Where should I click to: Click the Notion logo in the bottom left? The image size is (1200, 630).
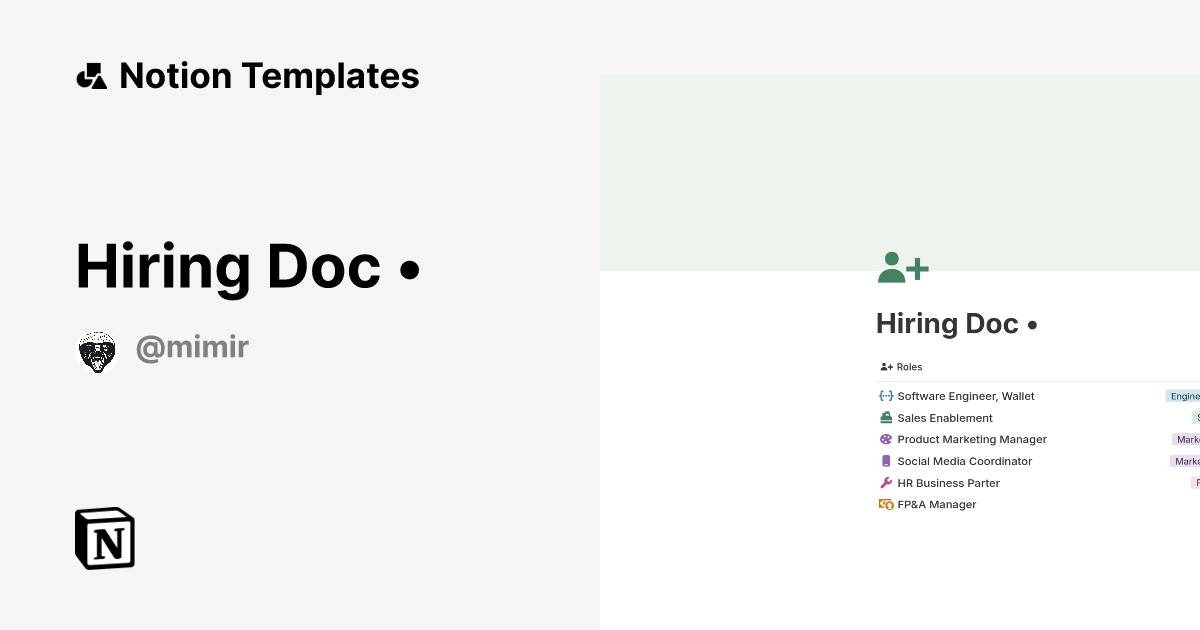tap(105, 538)
